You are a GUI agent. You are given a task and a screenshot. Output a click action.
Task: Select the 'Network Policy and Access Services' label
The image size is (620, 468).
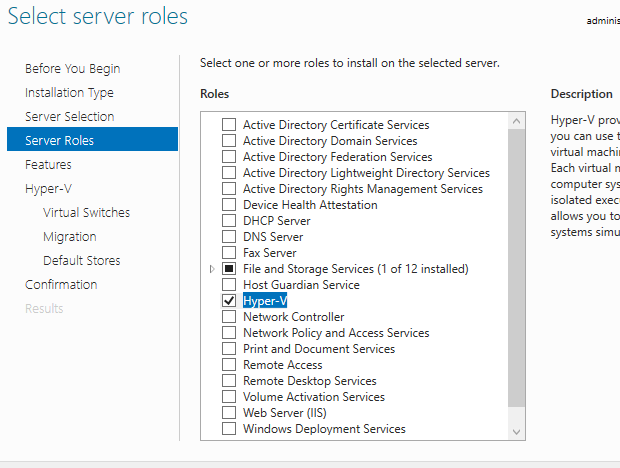pyautogui.click(x=336, y=332)
